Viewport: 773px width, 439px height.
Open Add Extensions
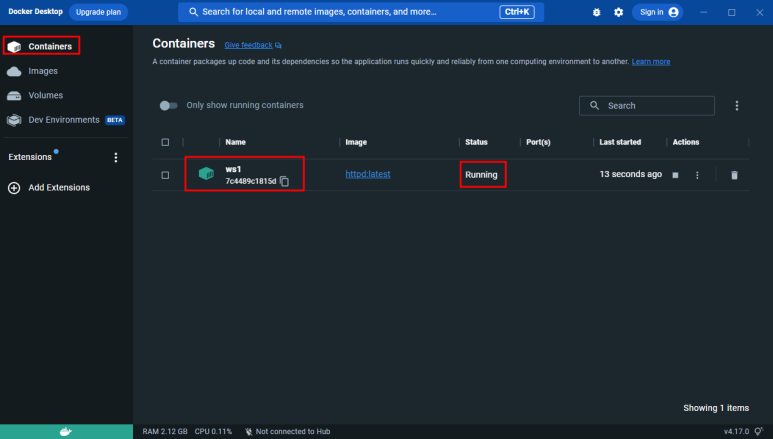point(59,187)
